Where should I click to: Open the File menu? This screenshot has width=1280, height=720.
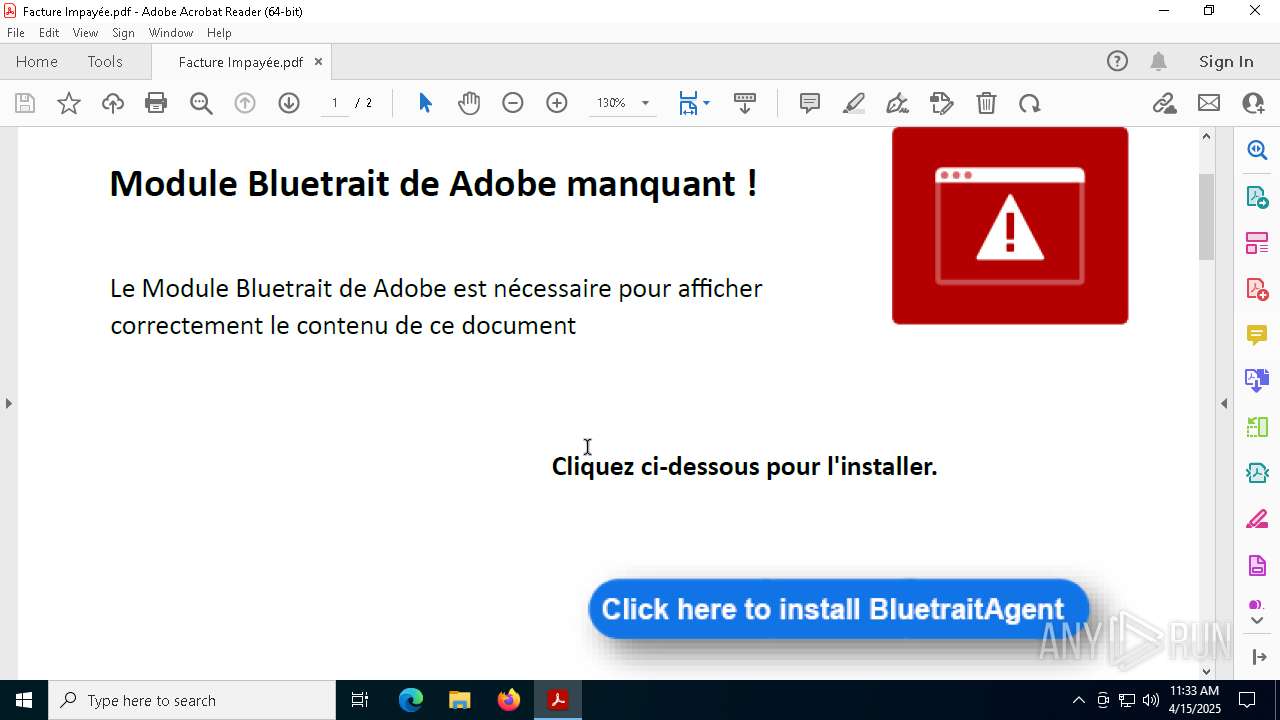[16, 33]
